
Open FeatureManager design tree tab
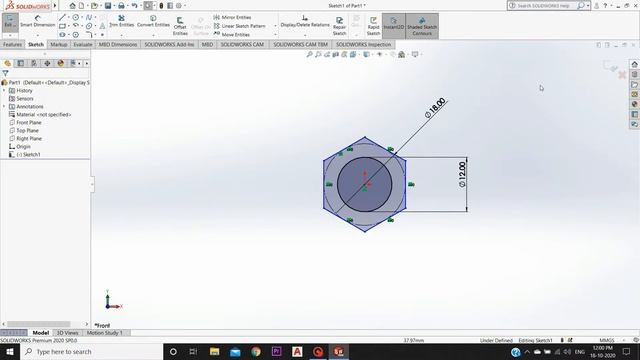7,63
